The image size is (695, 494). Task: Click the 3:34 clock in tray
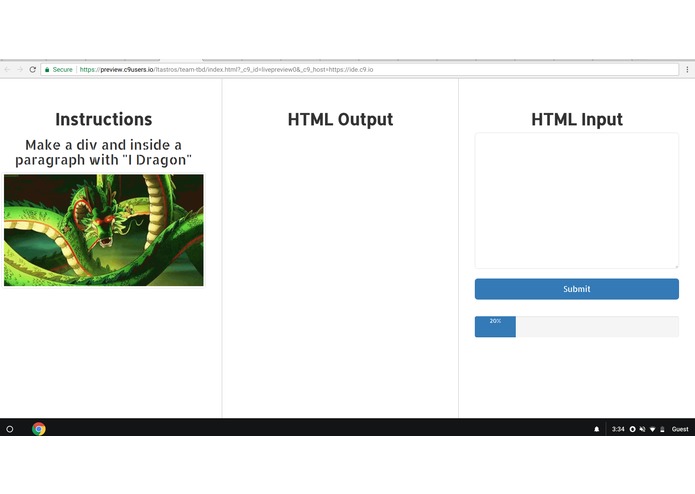click(618, 429)
